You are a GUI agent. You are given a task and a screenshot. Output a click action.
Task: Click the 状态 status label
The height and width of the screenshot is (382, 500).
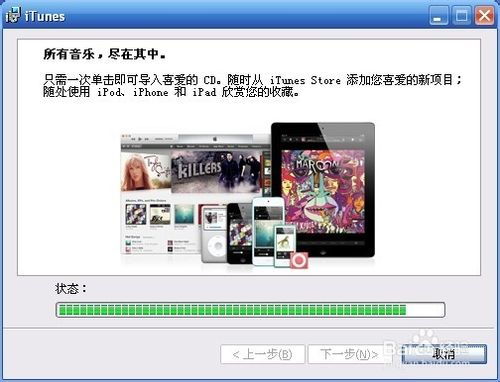71,288
